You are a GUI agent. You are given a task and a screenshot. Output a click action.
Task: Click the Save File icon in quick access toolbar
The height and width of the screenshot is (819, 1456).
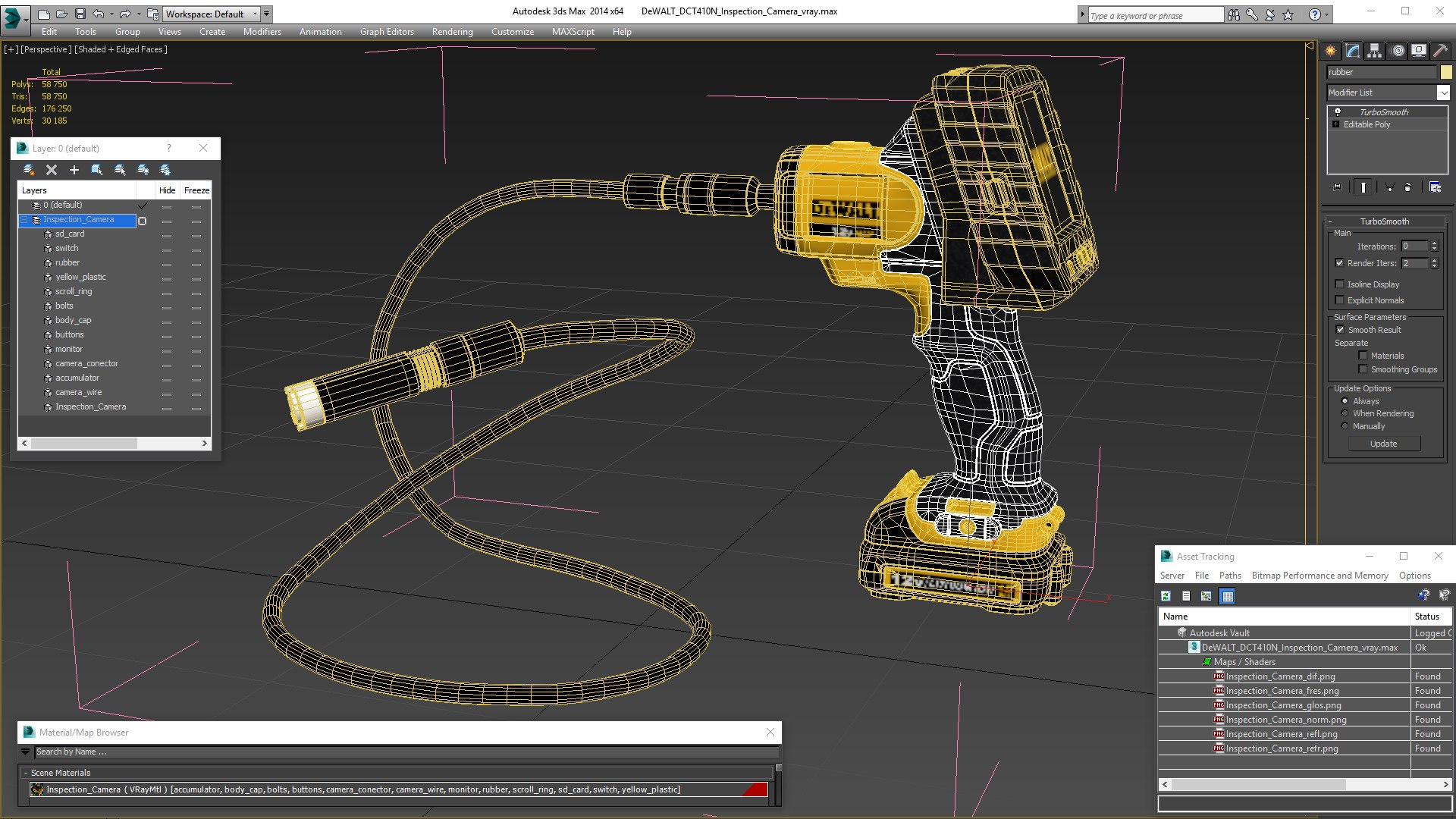coord(80,14)
